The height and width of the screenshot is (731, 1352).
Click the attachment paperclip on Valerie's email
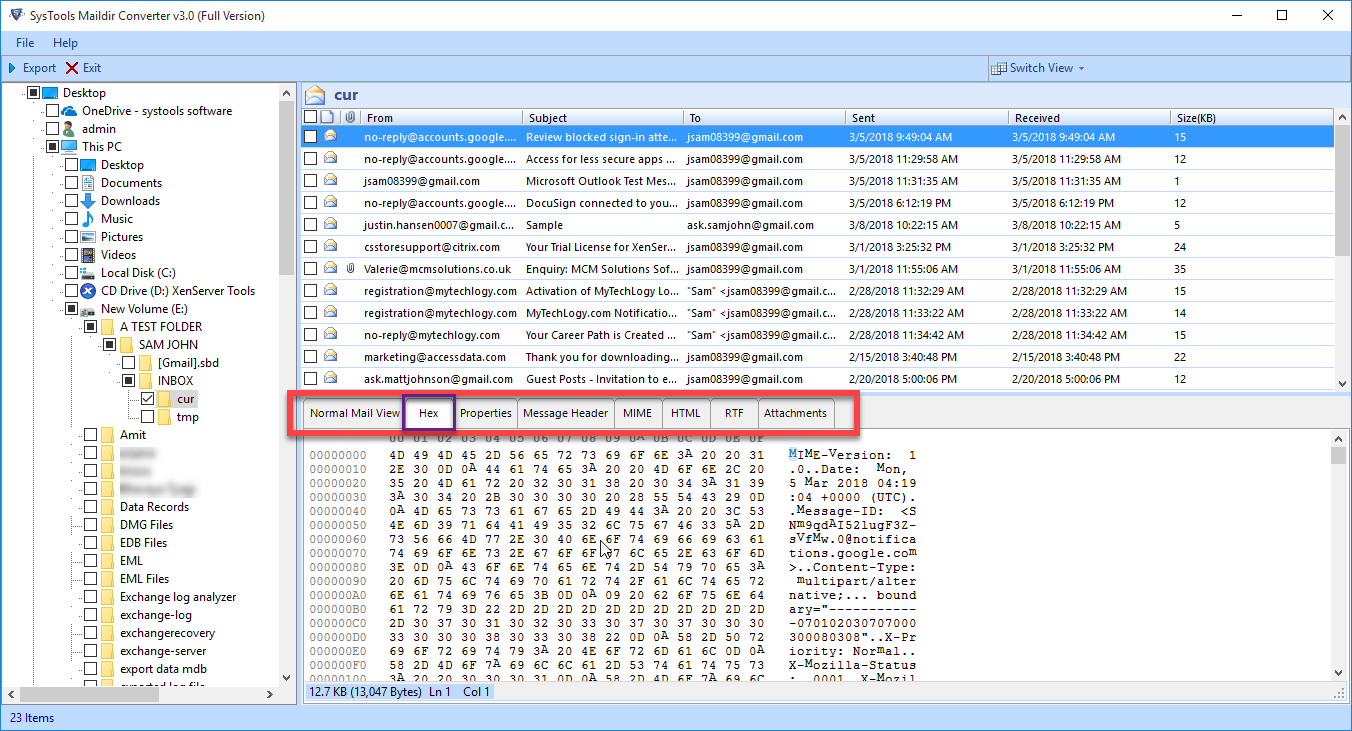tap(350, 269)
